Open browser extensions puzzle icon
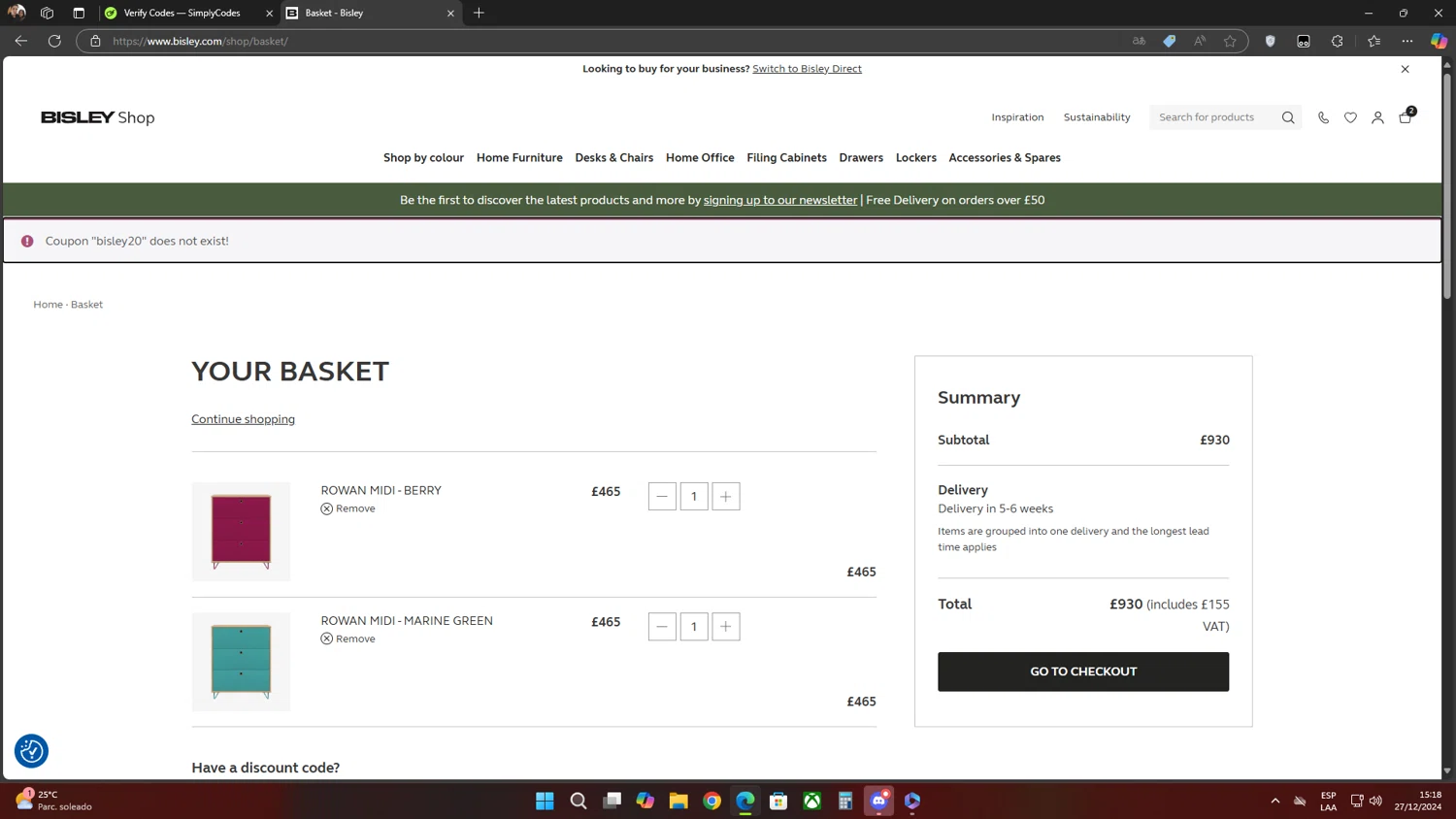 click(x=1337, y=41)
